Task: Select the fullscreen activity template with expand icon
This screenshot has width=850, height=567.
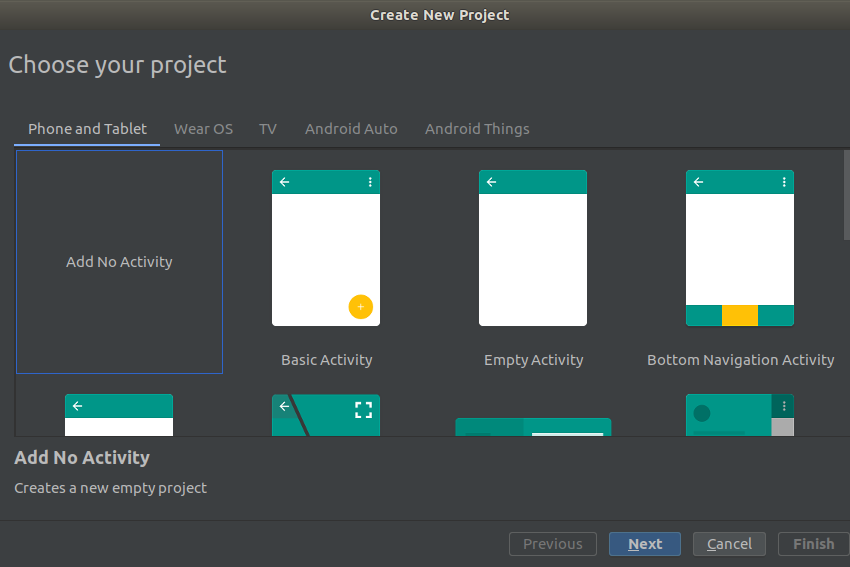Action: click(326, 415)
